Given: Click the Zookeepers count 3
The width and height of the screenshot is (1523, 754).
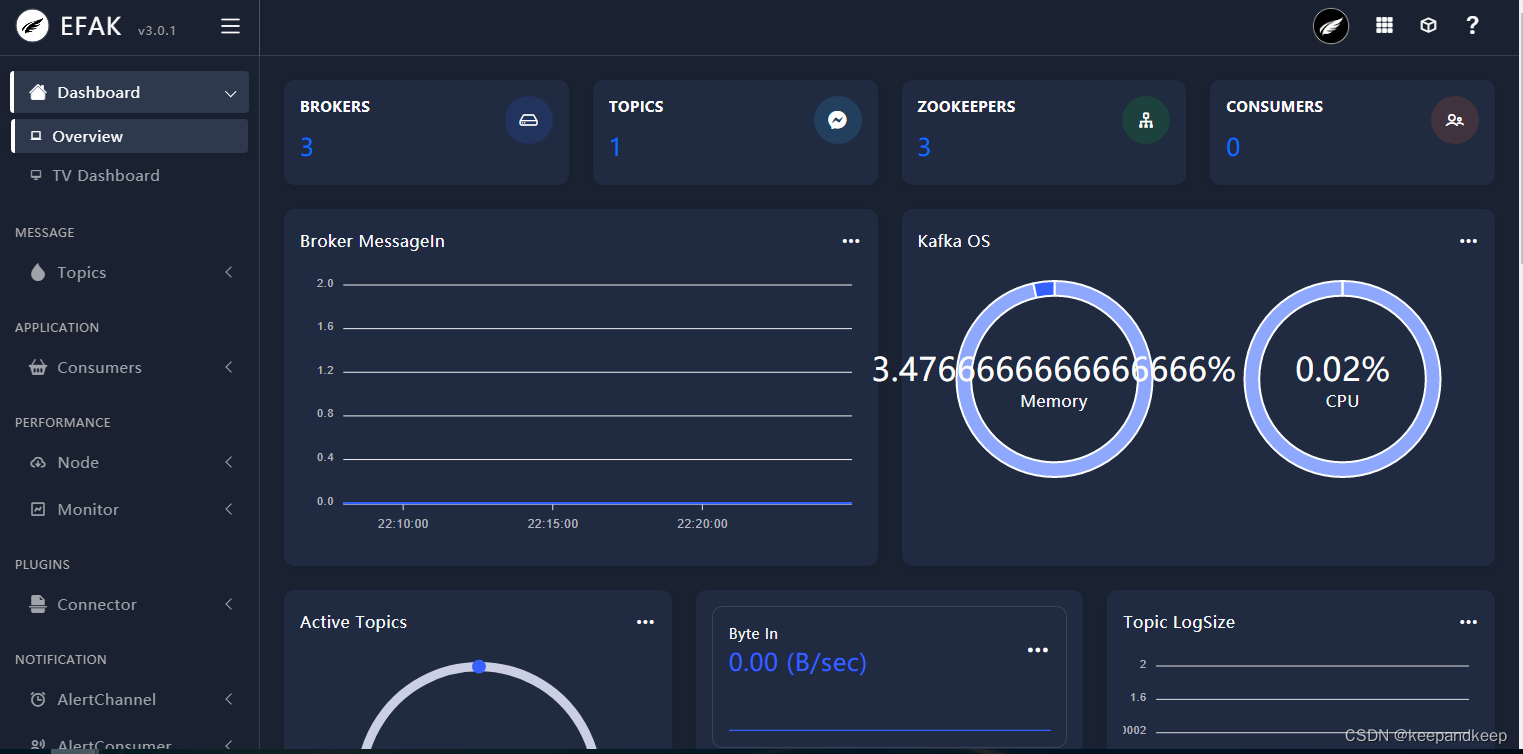Looking at the screenshot, I should tap(924, 147).
